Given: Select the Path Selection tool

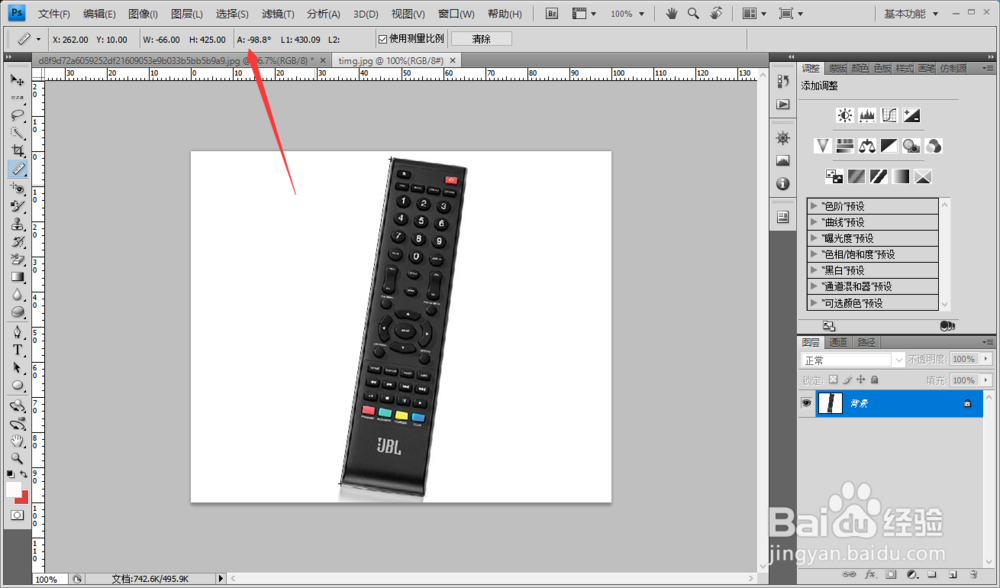Looking at the screenshot, I should pyautogui.click(x=17, y=368).
